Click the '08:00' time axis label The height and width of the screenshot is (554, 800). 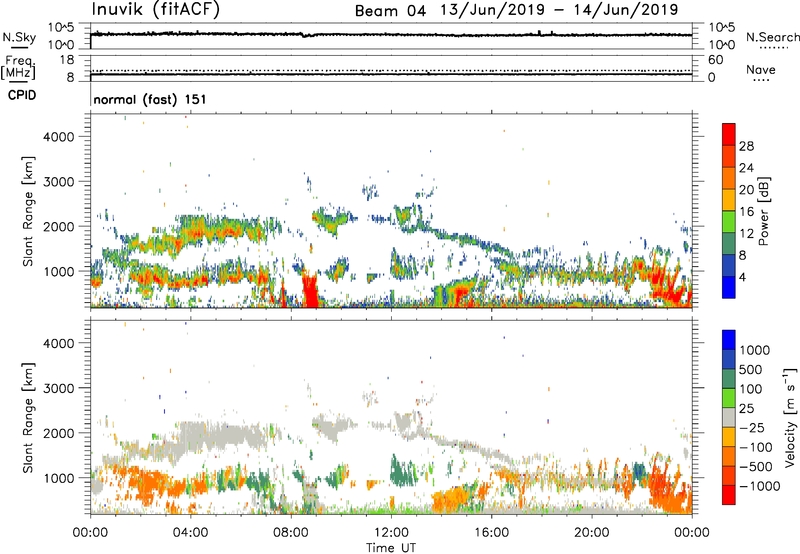(291, 533)
